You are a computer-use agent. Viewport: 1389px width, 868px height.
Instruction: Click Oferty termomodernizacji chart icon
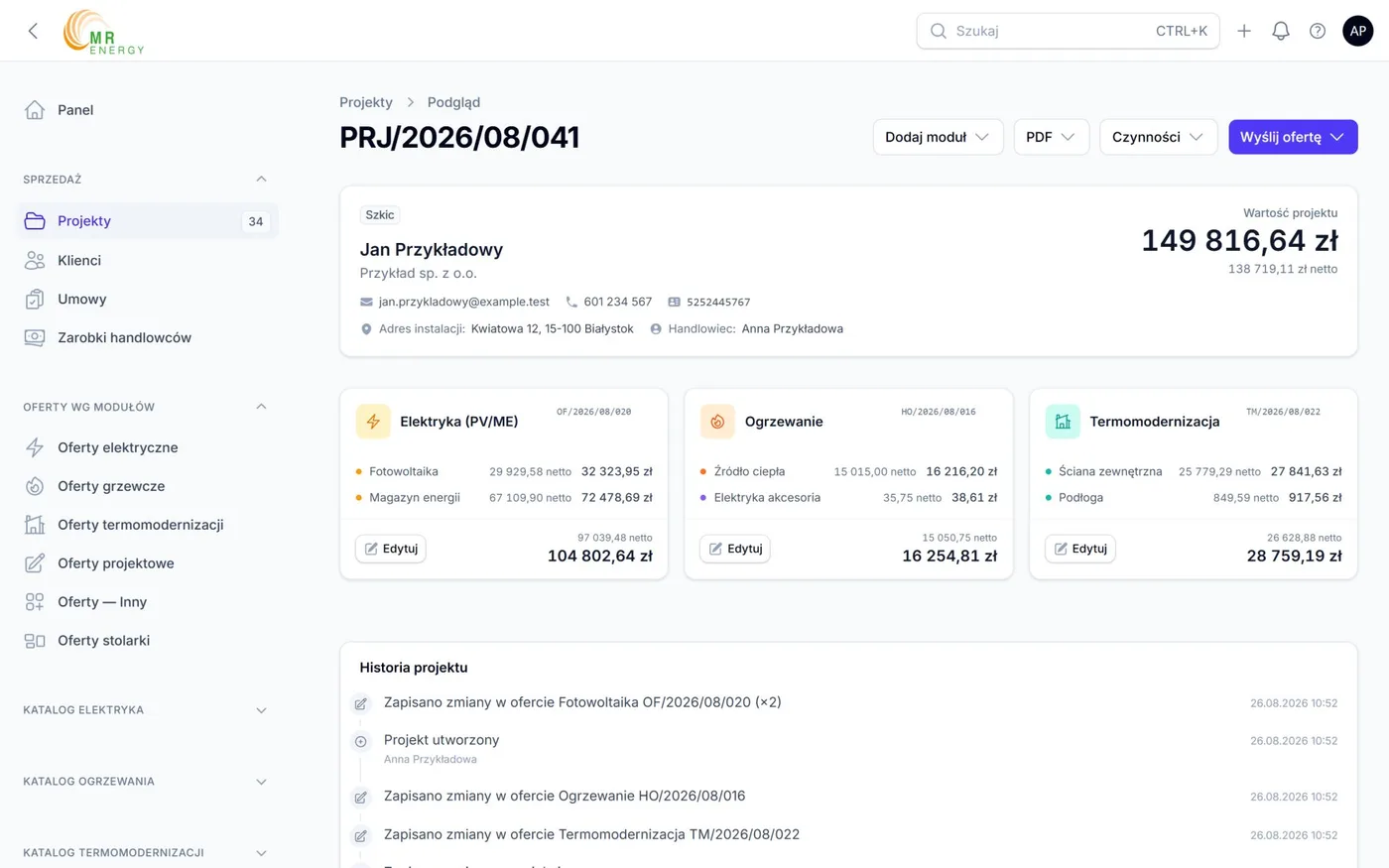point(35,525)
